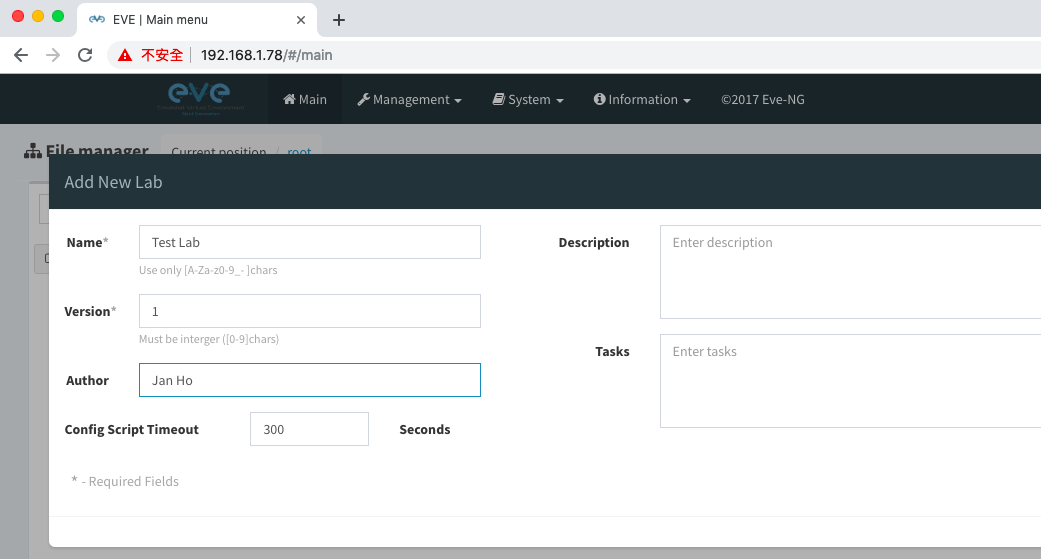Click the browser back arrow

pyautogui.click(x=21, y=55)
